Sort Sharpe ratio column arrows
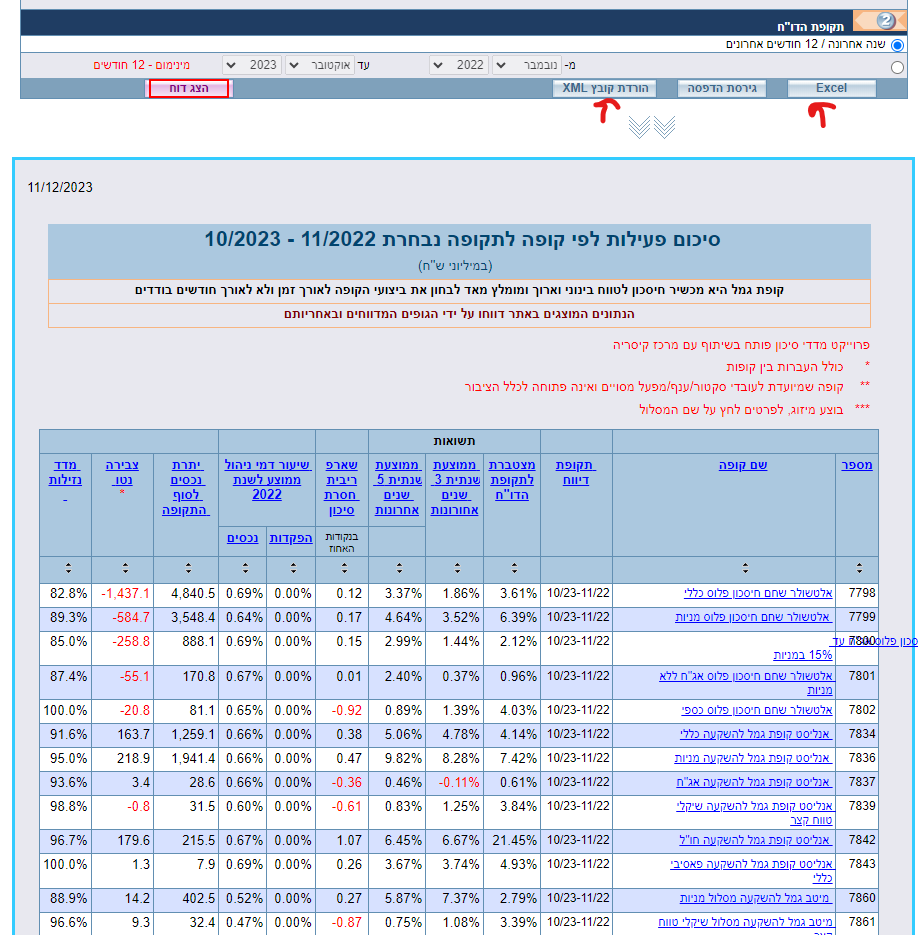 coord(344,568)
